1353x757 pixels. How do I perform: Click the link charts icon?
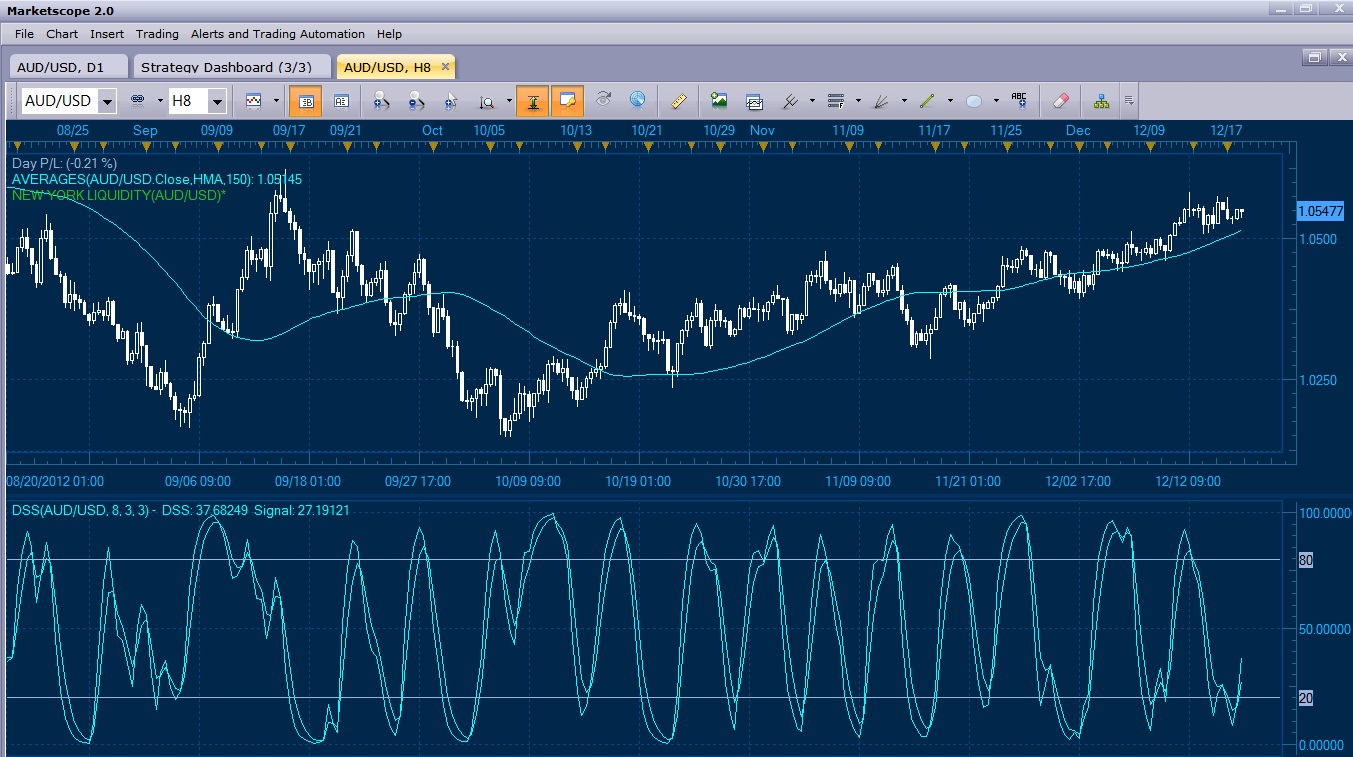(x=138, y=101)
